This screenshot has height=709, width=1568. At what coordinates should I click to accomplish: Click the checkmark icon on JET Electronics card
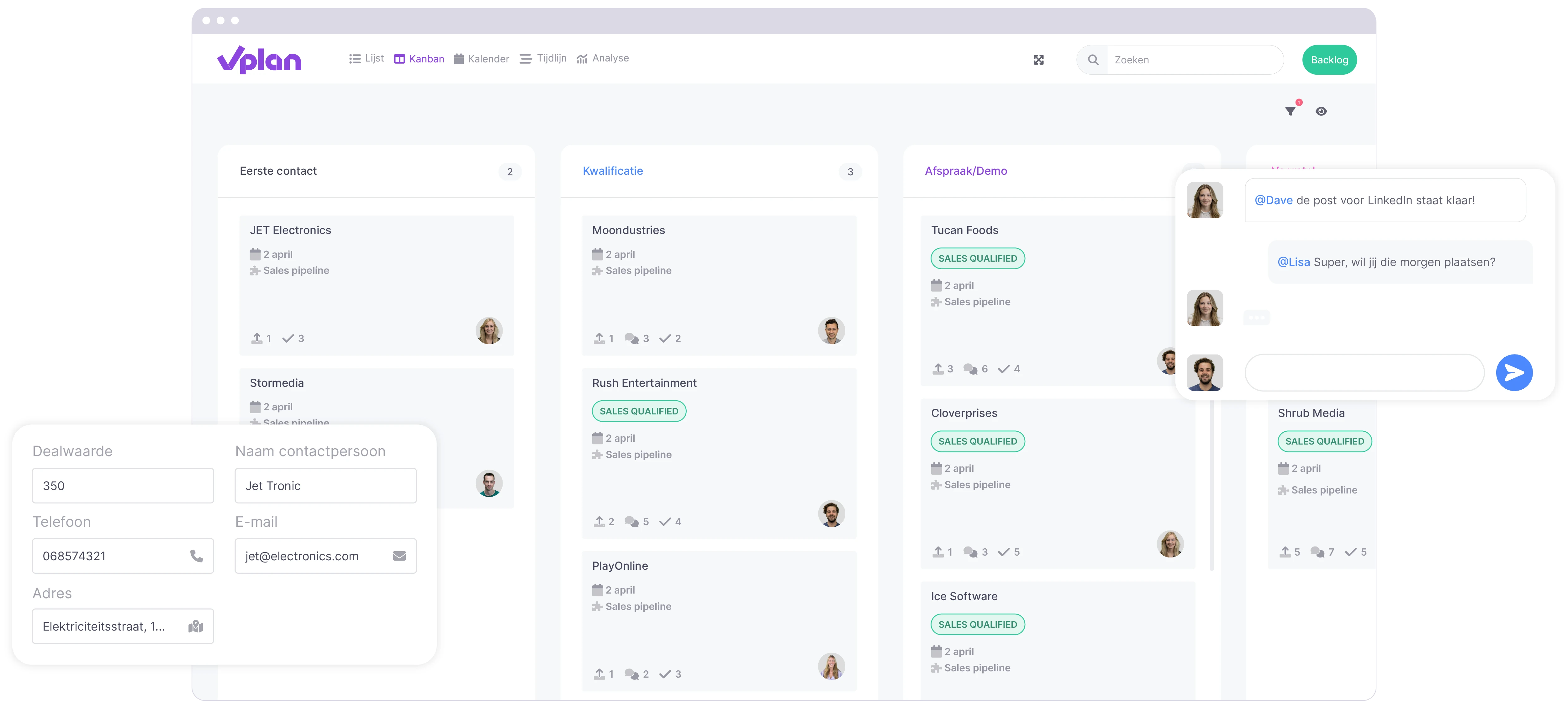288,338
